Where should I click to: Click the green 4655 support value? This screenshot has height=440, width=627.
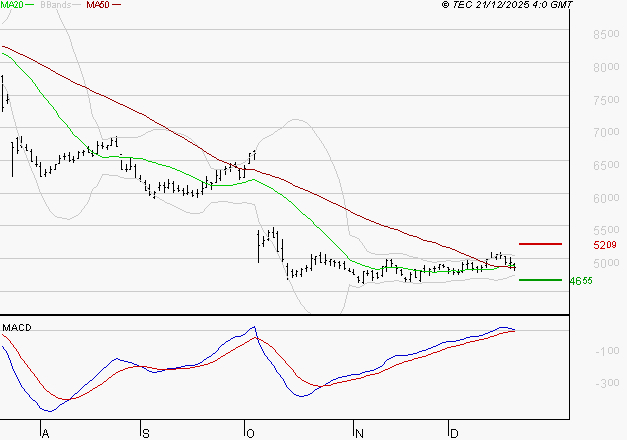pos(581,281)
